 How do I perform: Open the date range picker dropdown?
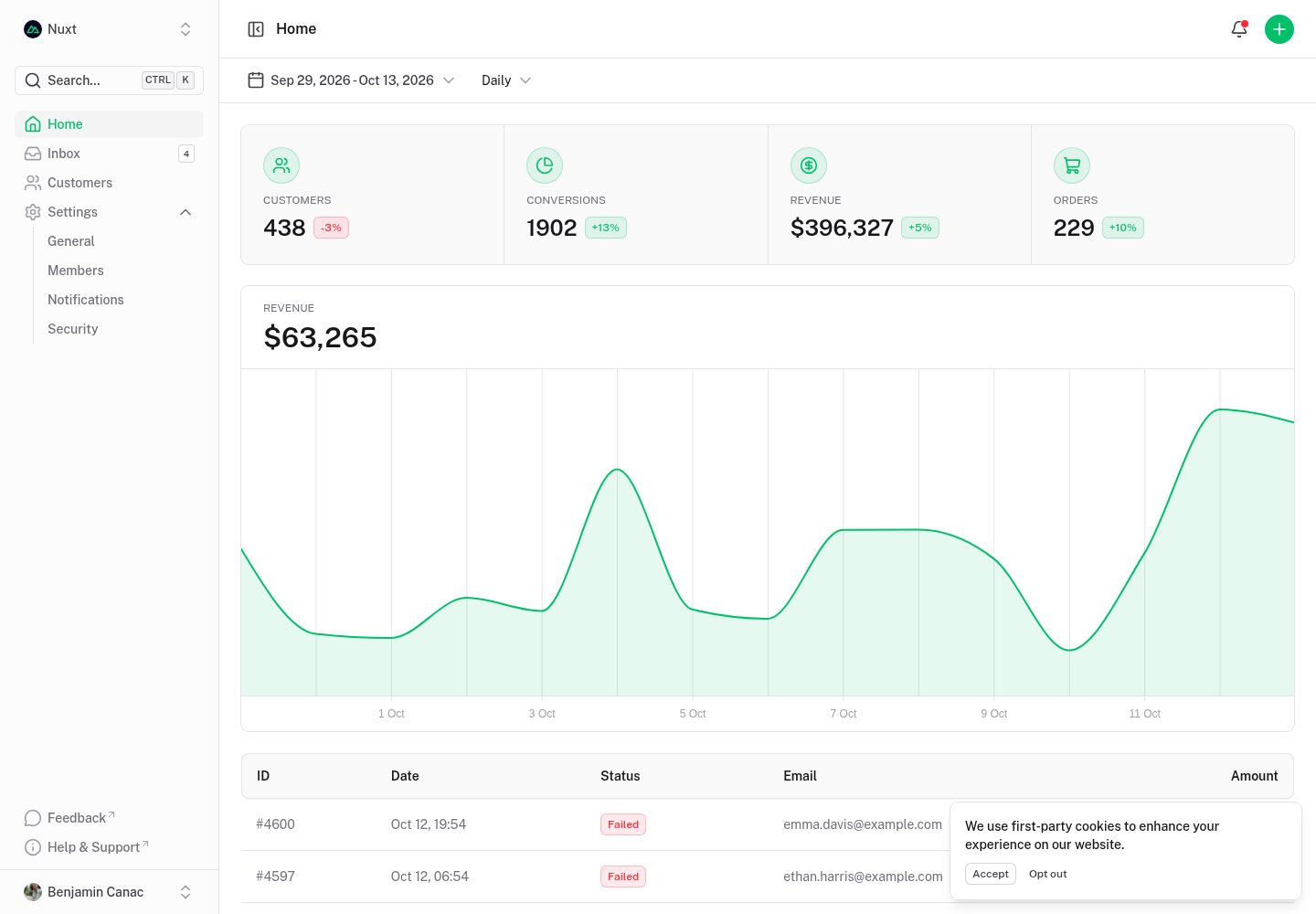pos(352,80)
